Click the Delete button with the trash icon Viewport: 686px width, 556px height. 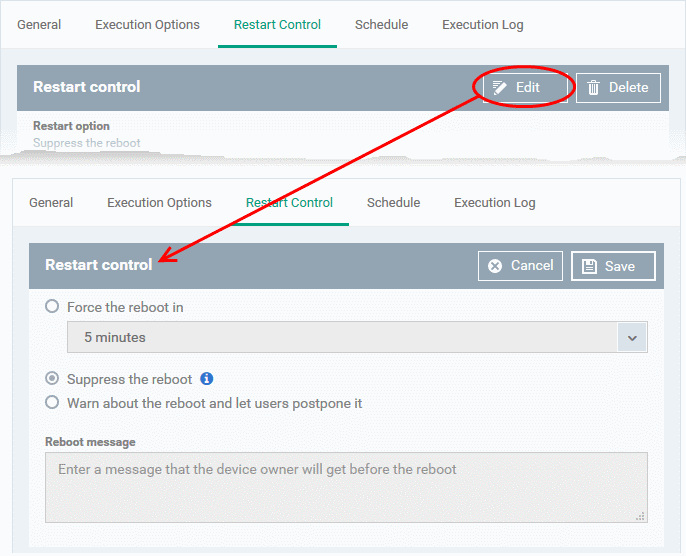(618, 87)
